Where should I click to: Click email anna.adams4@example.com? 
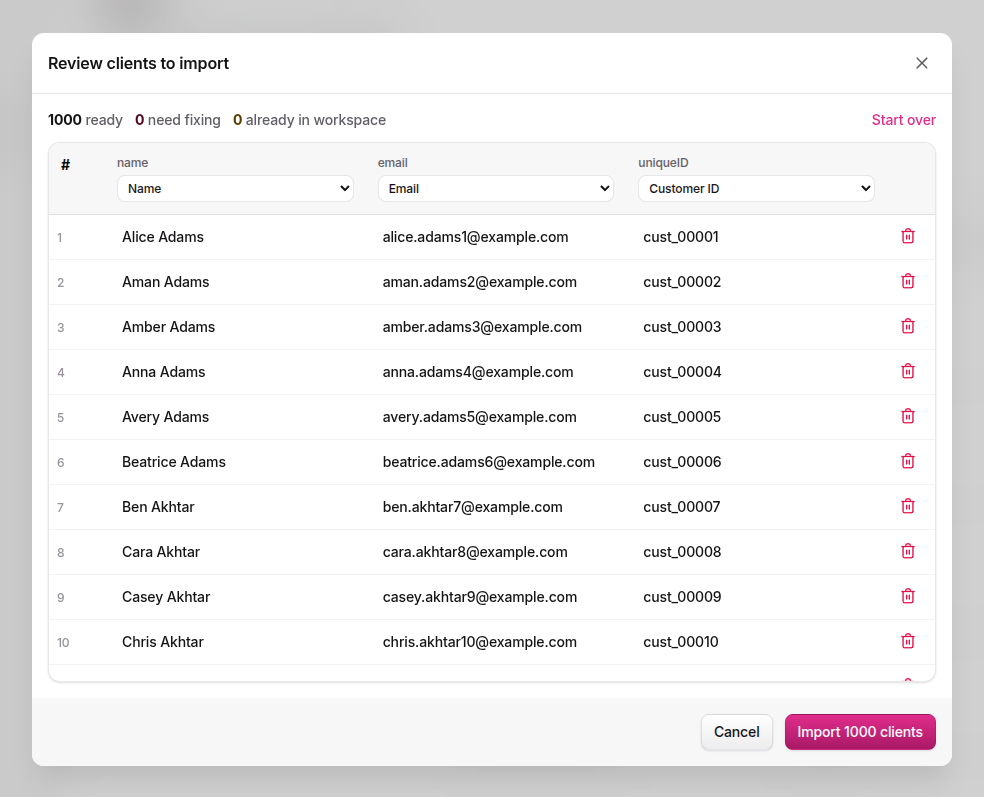(478, 372)
